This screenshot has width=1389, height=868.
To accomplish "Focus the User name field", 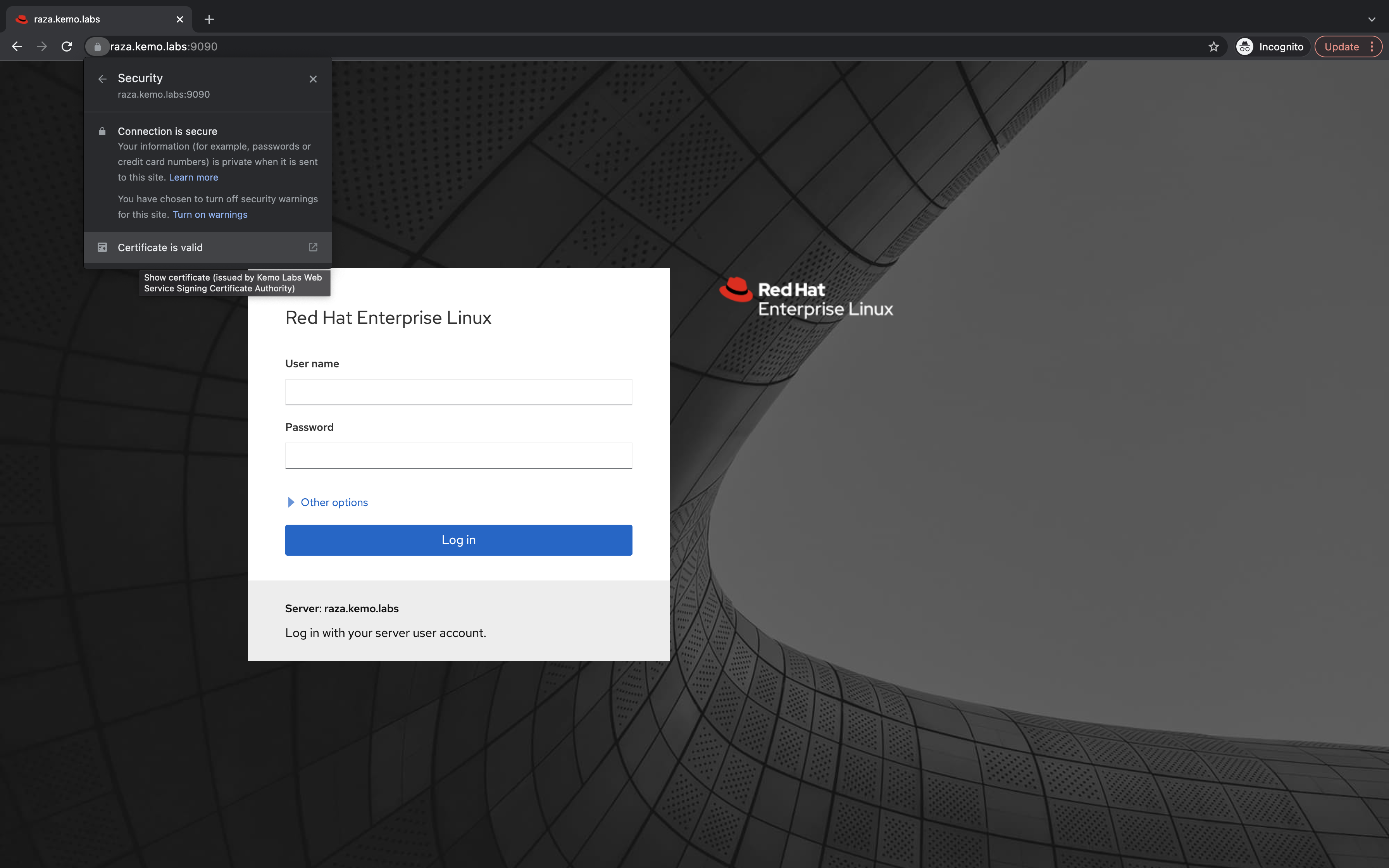I will pyautogui.click(x=458, y=392).
